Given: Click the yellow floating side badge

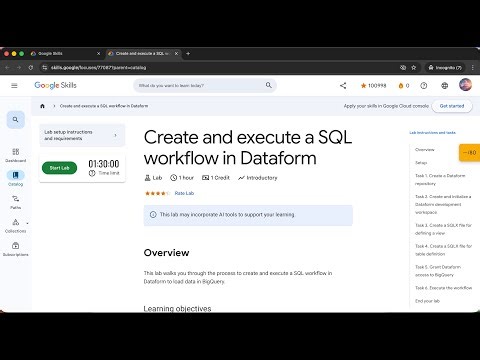Looking at the screenshot, I should 470,152.
